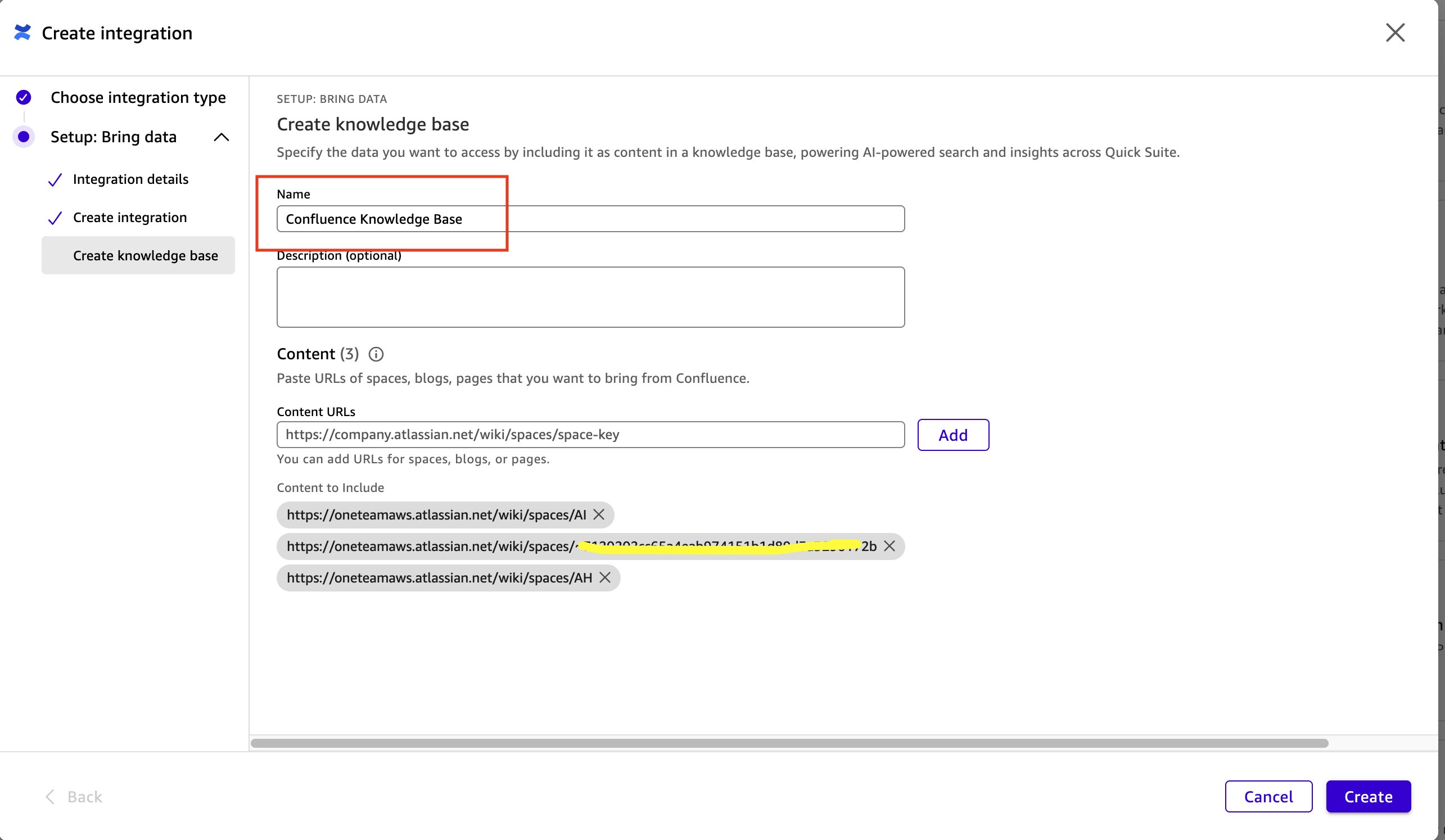This screenshot has height=840, width=1445.
Task: Remove the wiki/spaces/AH content URL chip
Action: [x=605, y=578]
